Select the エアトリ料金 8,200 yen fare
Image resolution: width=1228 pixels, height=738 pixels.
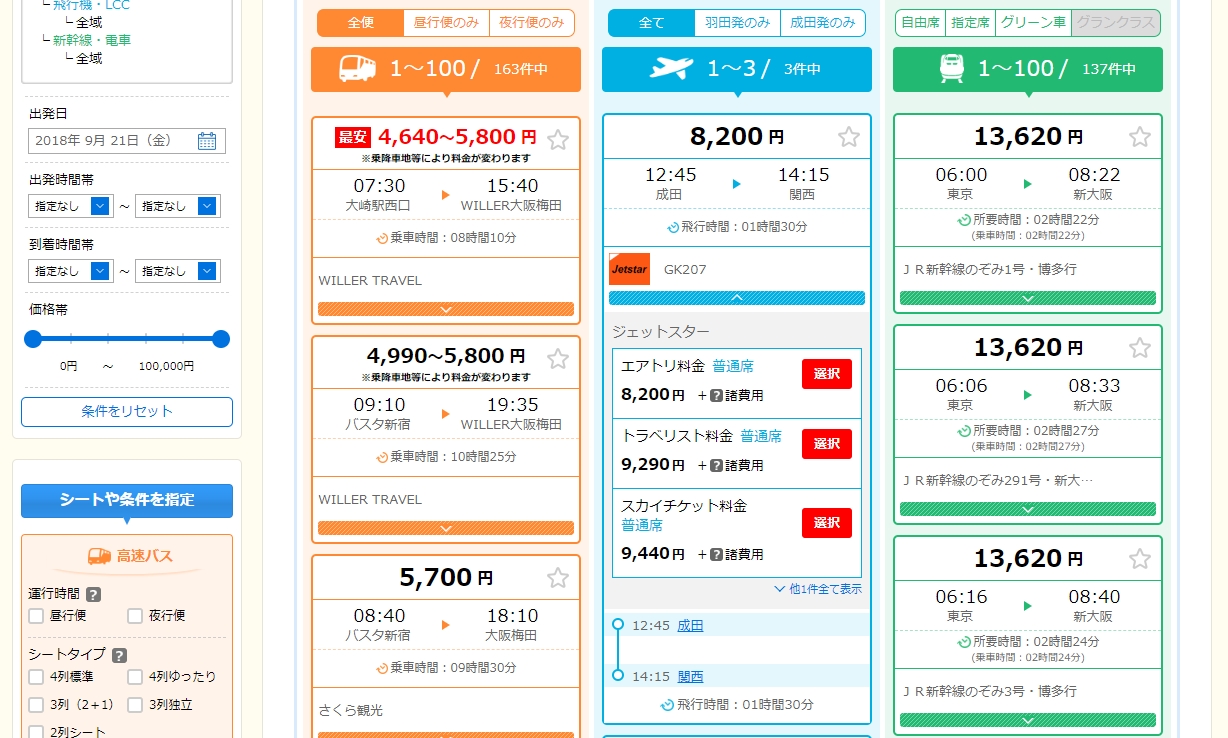826,374
